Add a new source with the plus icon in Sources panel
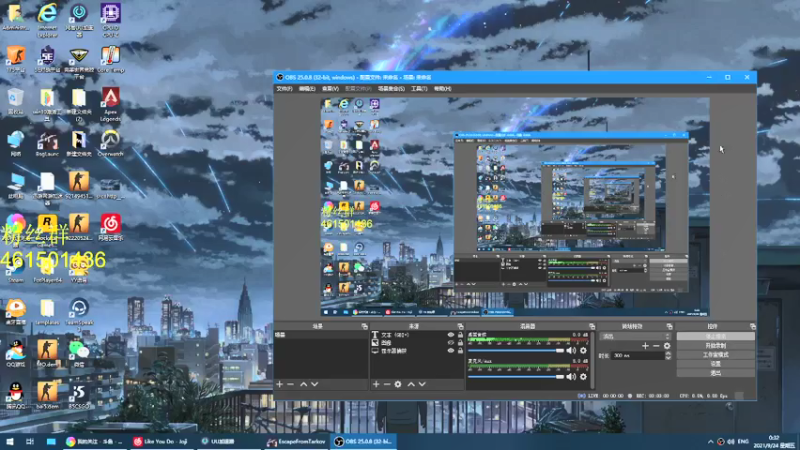Screen dimensions: 800x450 point(376,384)
